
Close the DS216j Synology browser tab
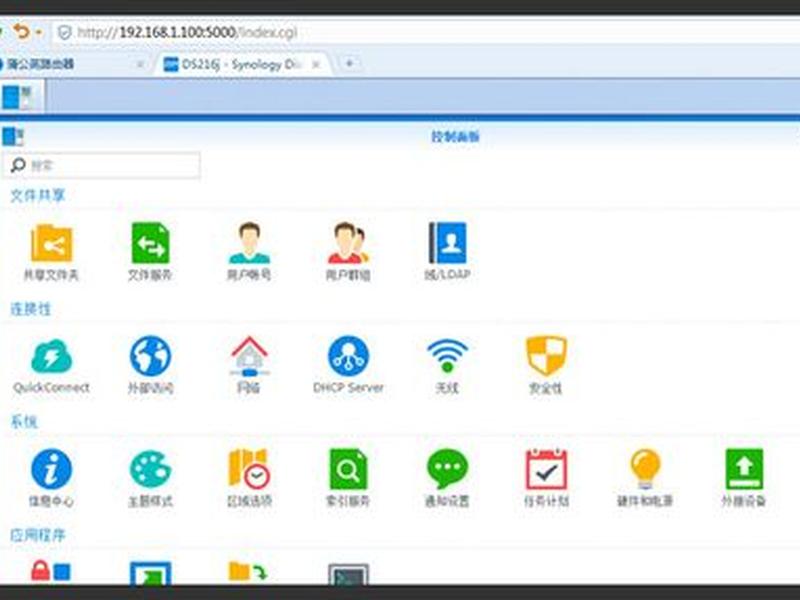pyautogui.click(x=316, y=65)
